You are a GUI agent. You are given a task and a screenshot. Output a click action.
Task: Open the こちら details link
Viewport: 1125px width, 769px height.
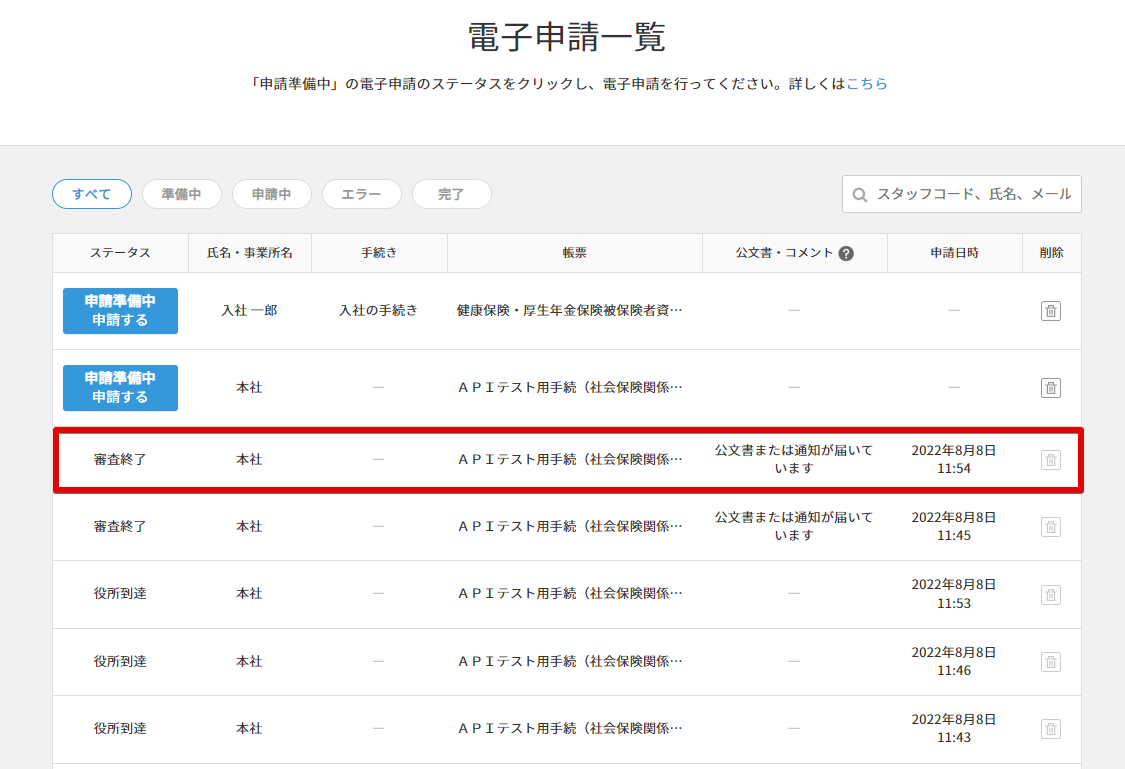coord(867,84)
